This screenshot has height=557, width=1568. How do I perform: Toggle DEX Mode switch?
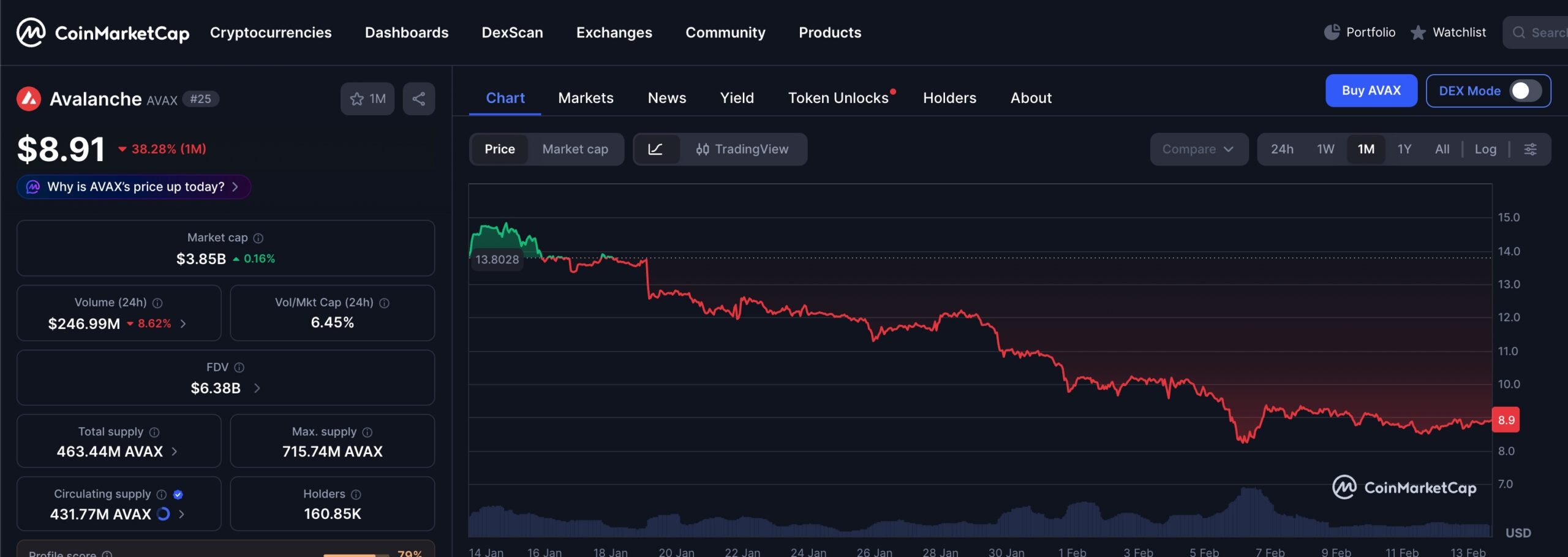click(x=1525, y=91)
